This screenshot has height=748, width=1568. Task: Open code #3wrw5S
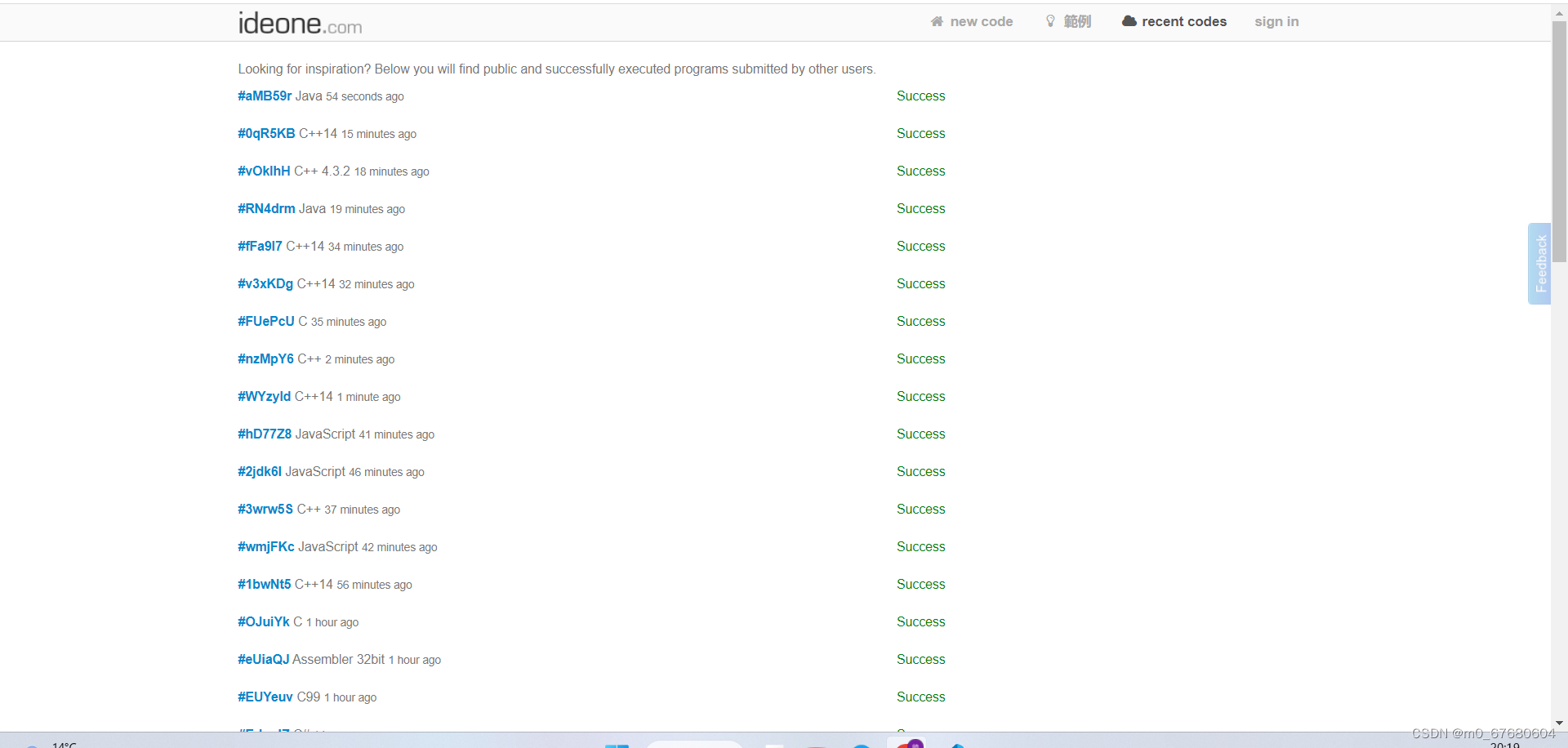tap(265, 509)
